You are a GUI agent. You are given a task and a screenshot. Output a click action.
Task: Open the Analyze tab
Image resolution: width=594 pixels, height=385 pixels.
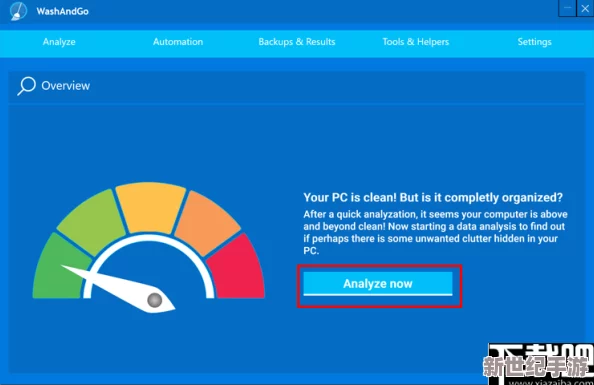(59, 42)
